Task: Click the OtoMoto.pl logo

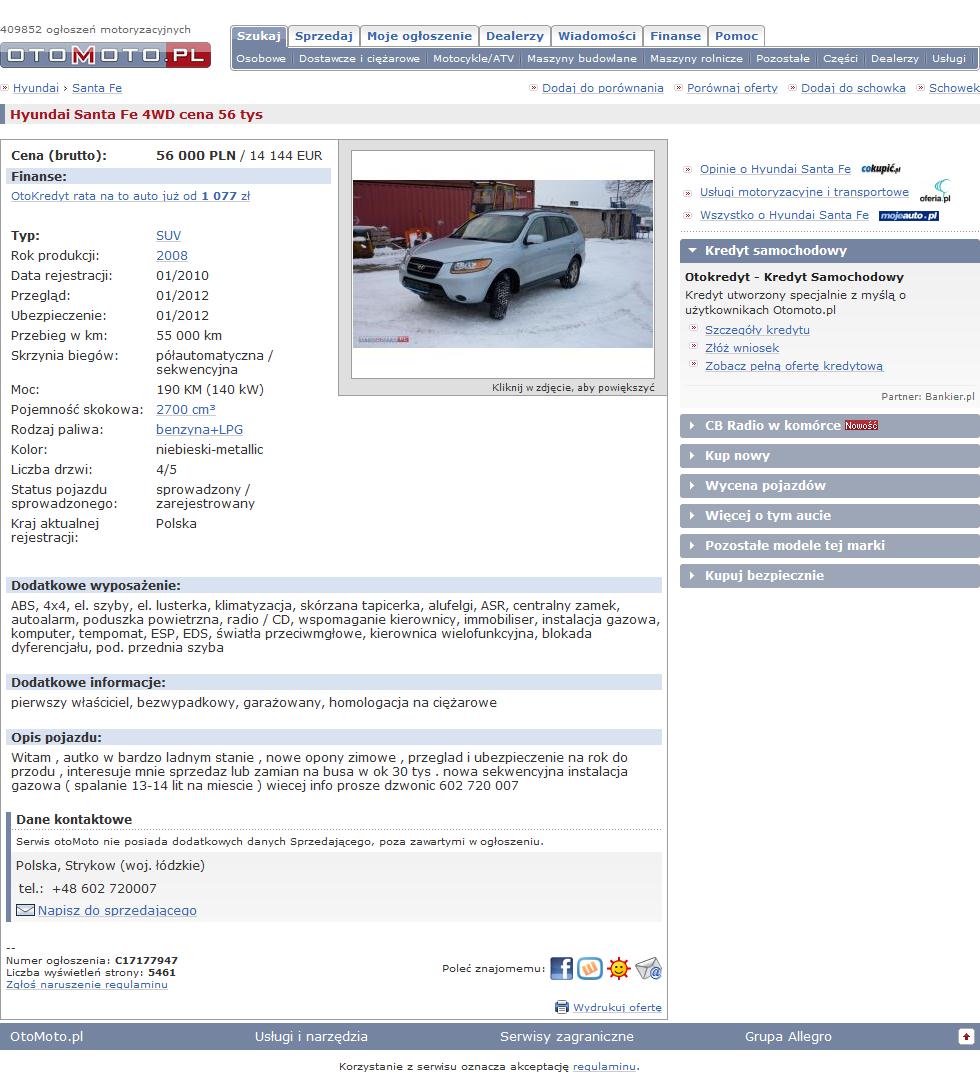Action: (x=105, y=55)
